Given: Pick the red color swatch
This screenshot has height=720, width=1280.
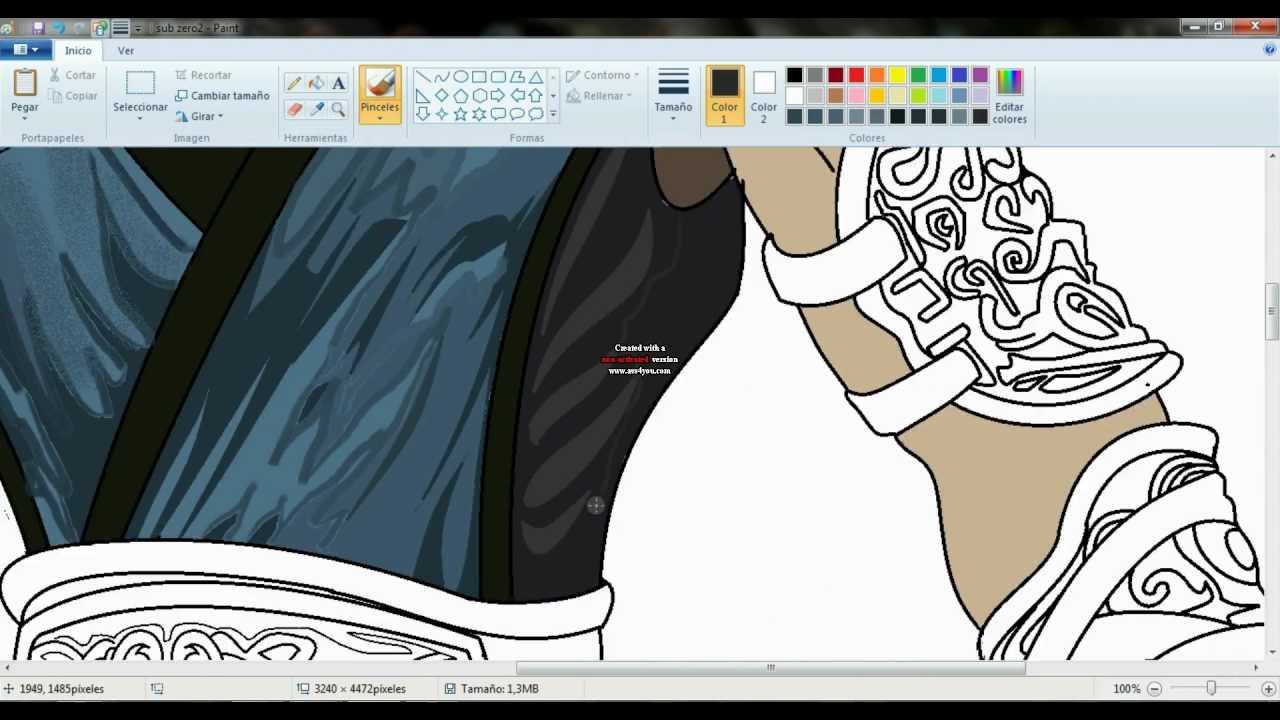Looking at the screenshot, I should tap(856, 75).
